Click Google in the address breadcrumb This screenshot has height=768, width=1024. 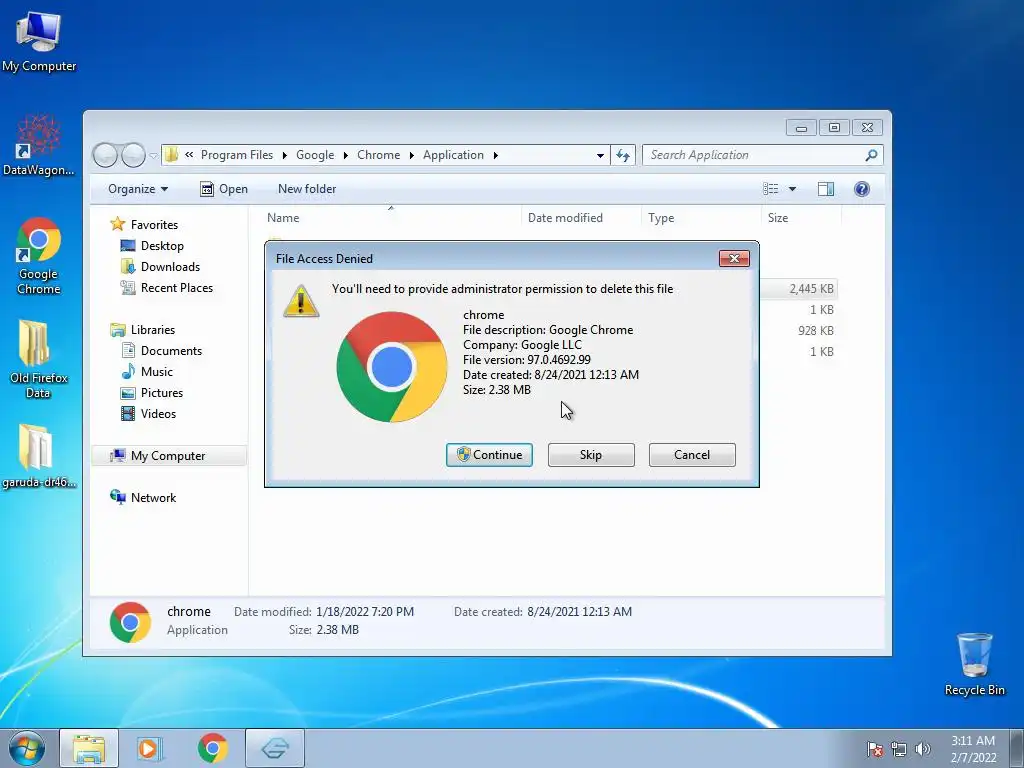pos(315,155)
